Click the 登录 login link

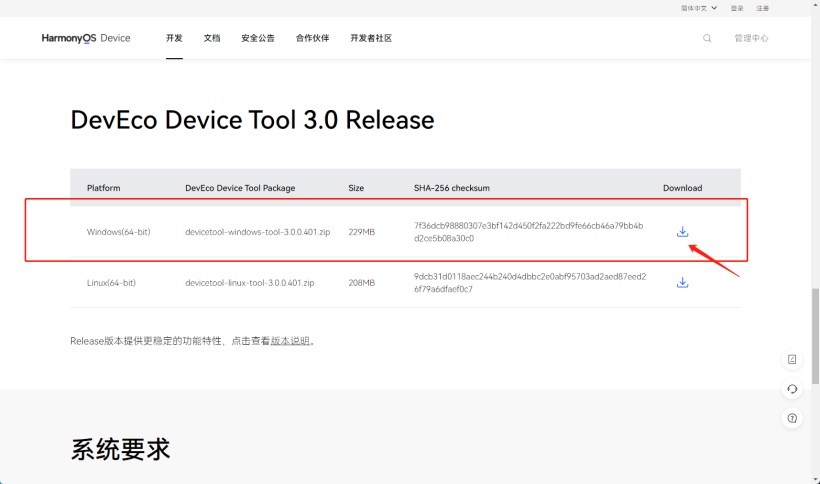(737, 7)
